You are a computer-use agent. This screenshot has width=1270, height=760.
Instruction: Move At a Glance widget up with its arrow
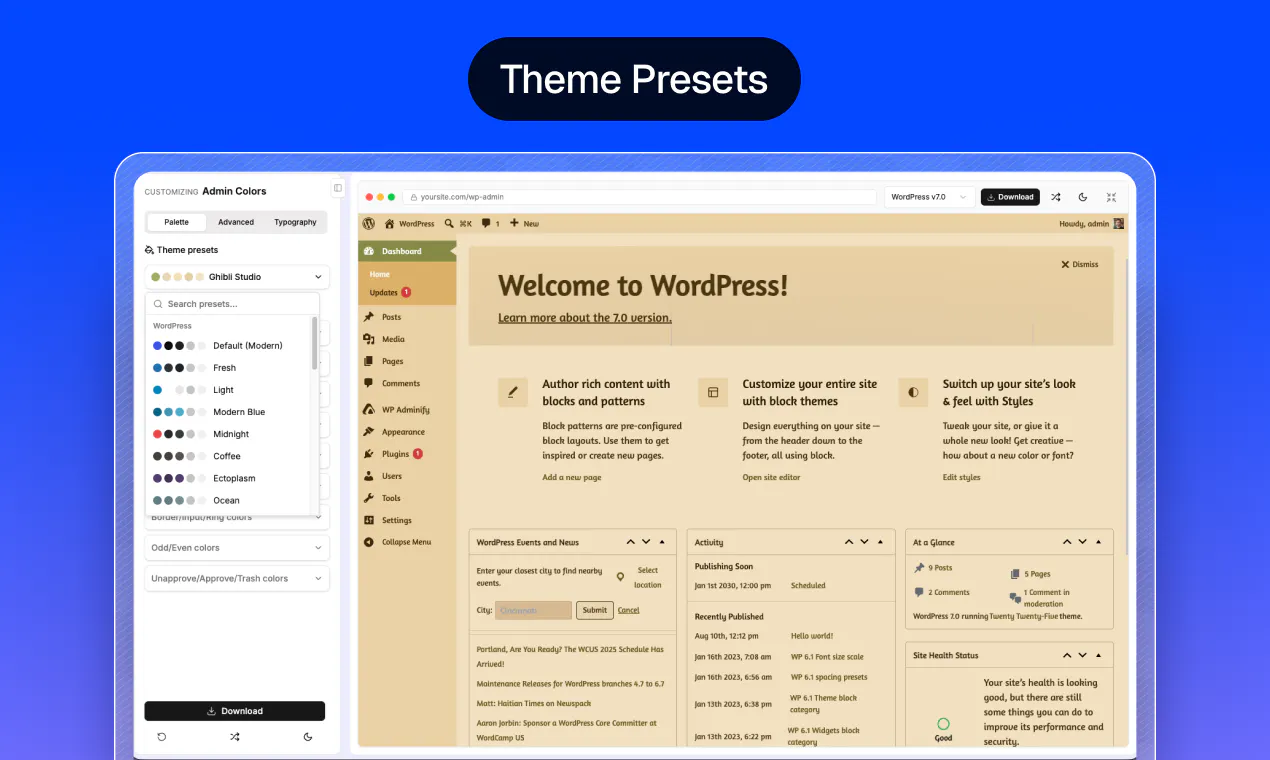coord(1067,542)
